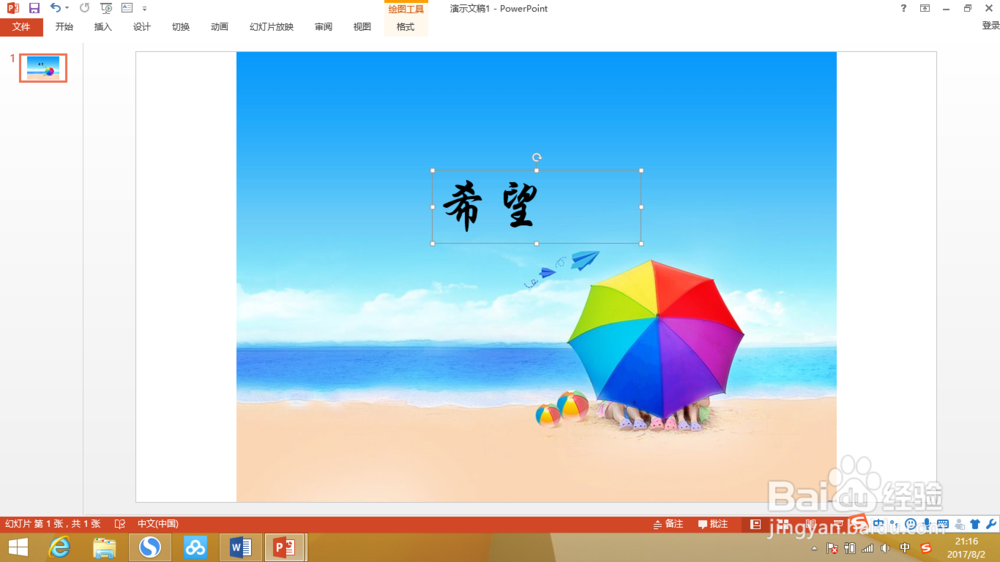Click the volume speaker tray icon
The height and width of the screenshot is (562, 1000).
pos(885,549)
